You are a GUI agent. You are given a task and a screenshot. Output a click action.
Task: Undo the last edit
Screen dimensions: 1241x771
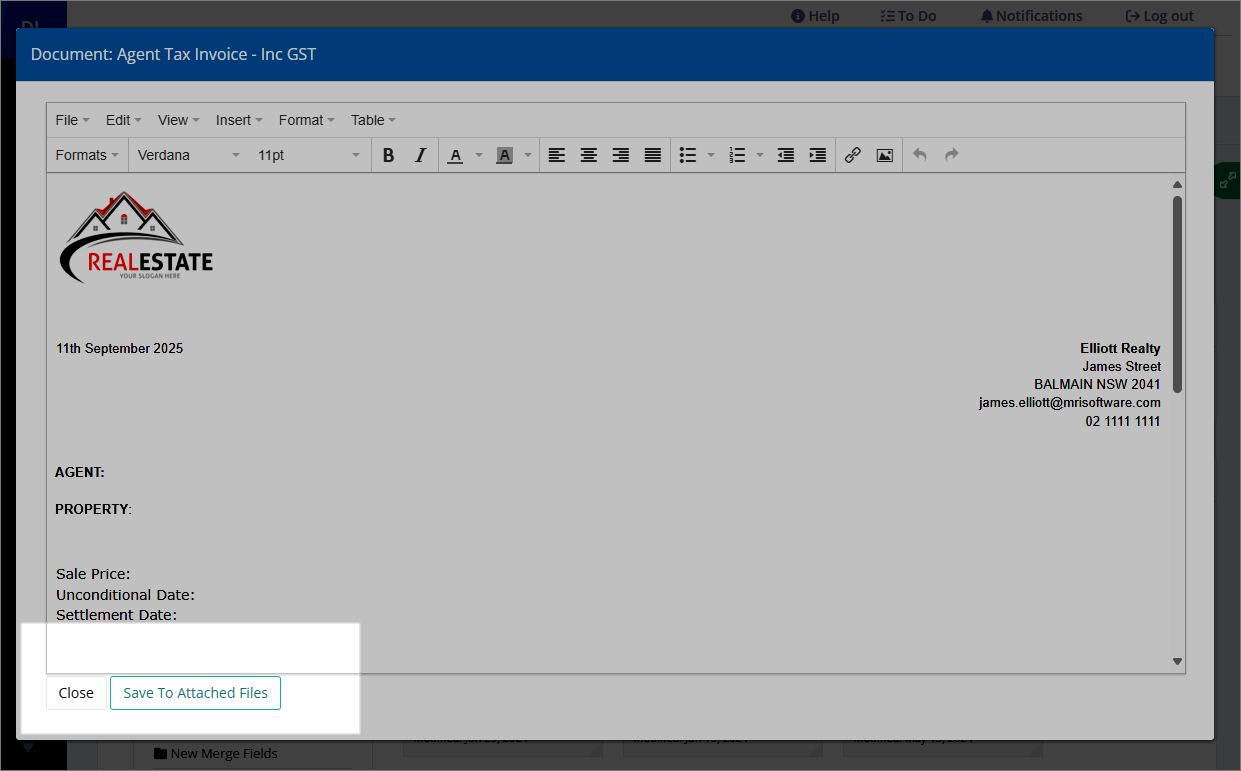pyautogui.click(x=920, y=155)
